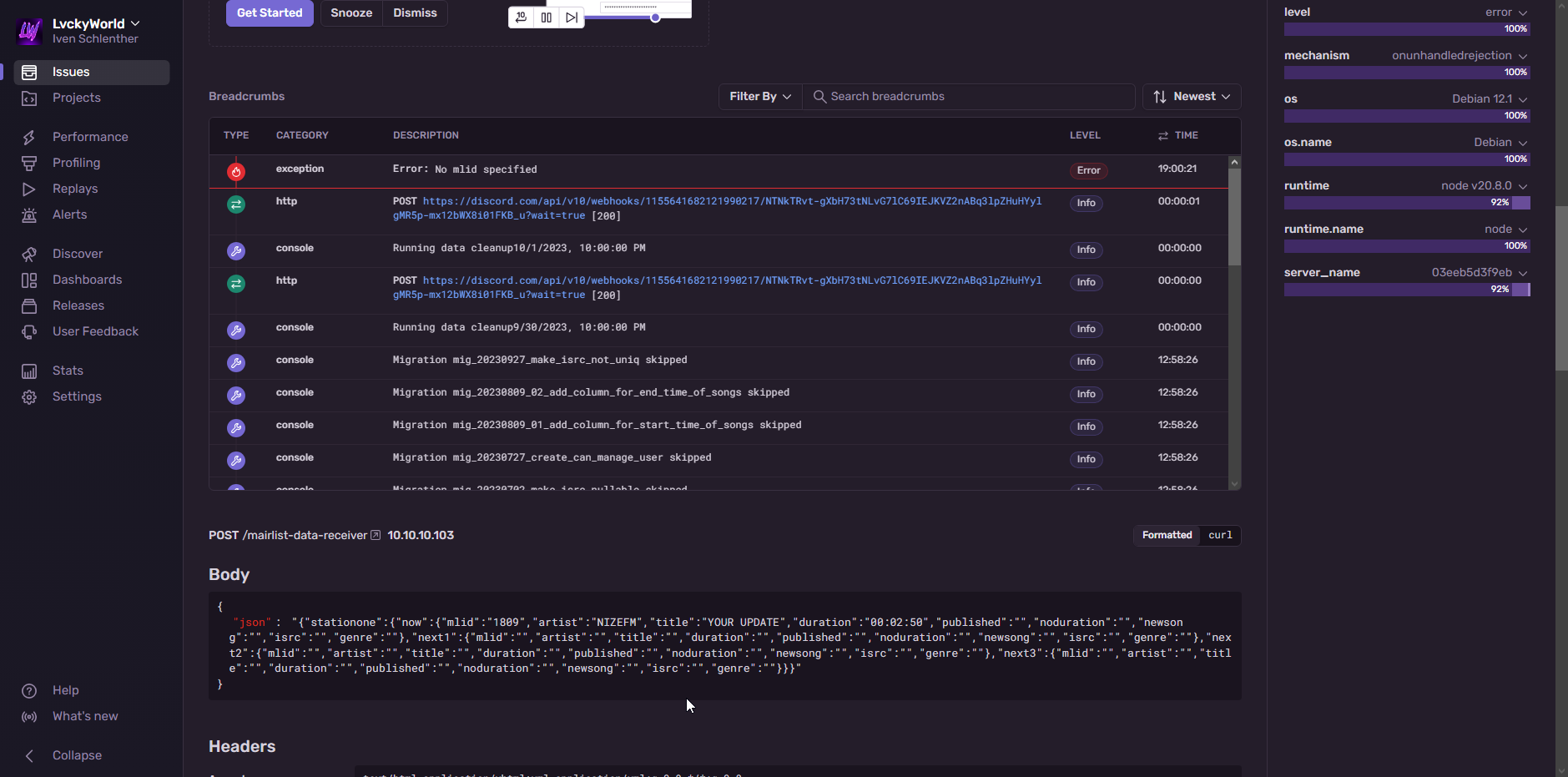Click the Discover telescope icon
The image size is (1568, 777).
tap(29, 254)
